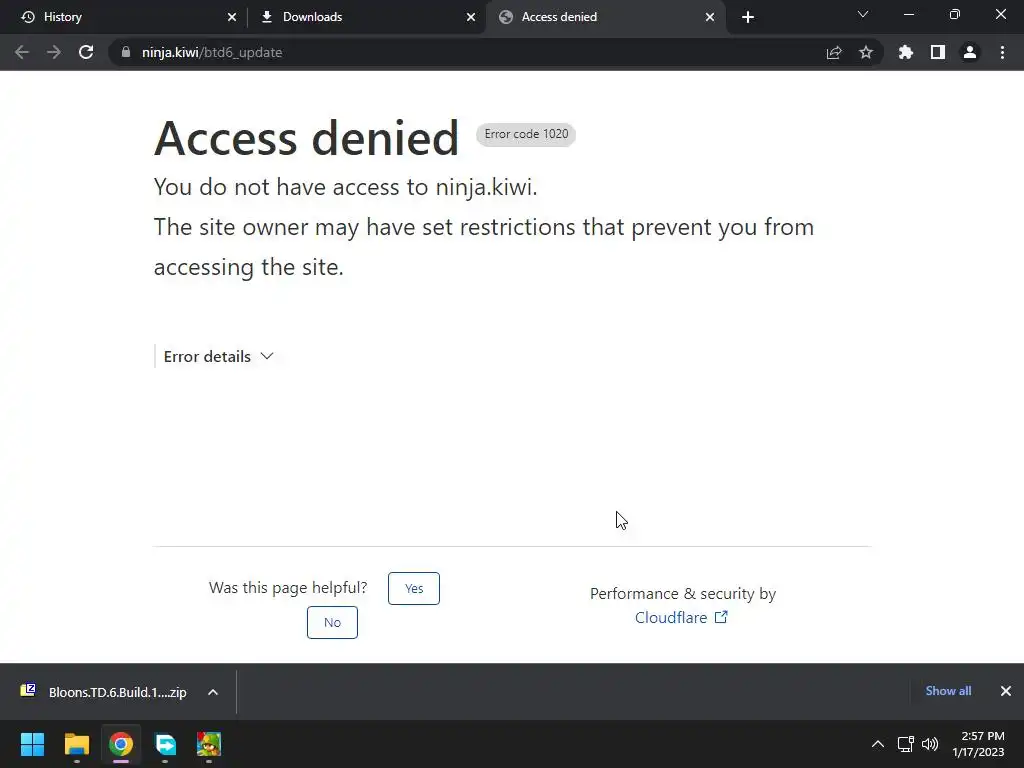This screenshot has height=768, width=1024.
Task: Click Show all downloads
Action: coord(948,691)
